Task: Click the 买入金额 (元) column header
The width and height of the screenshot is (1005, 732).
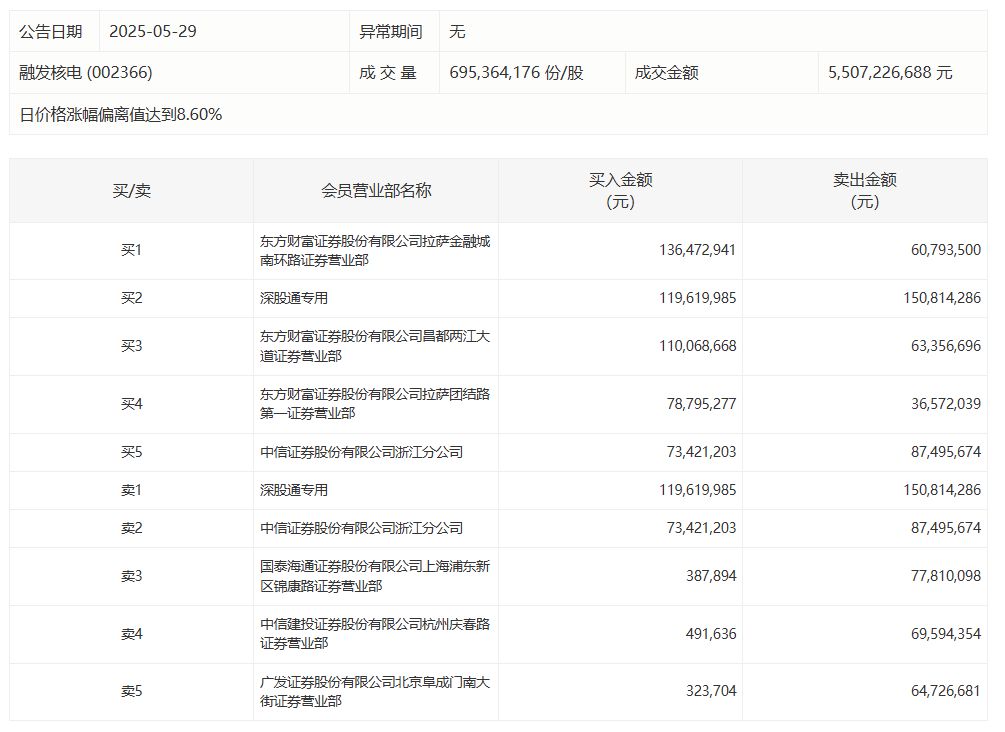Action: (620, 190)
